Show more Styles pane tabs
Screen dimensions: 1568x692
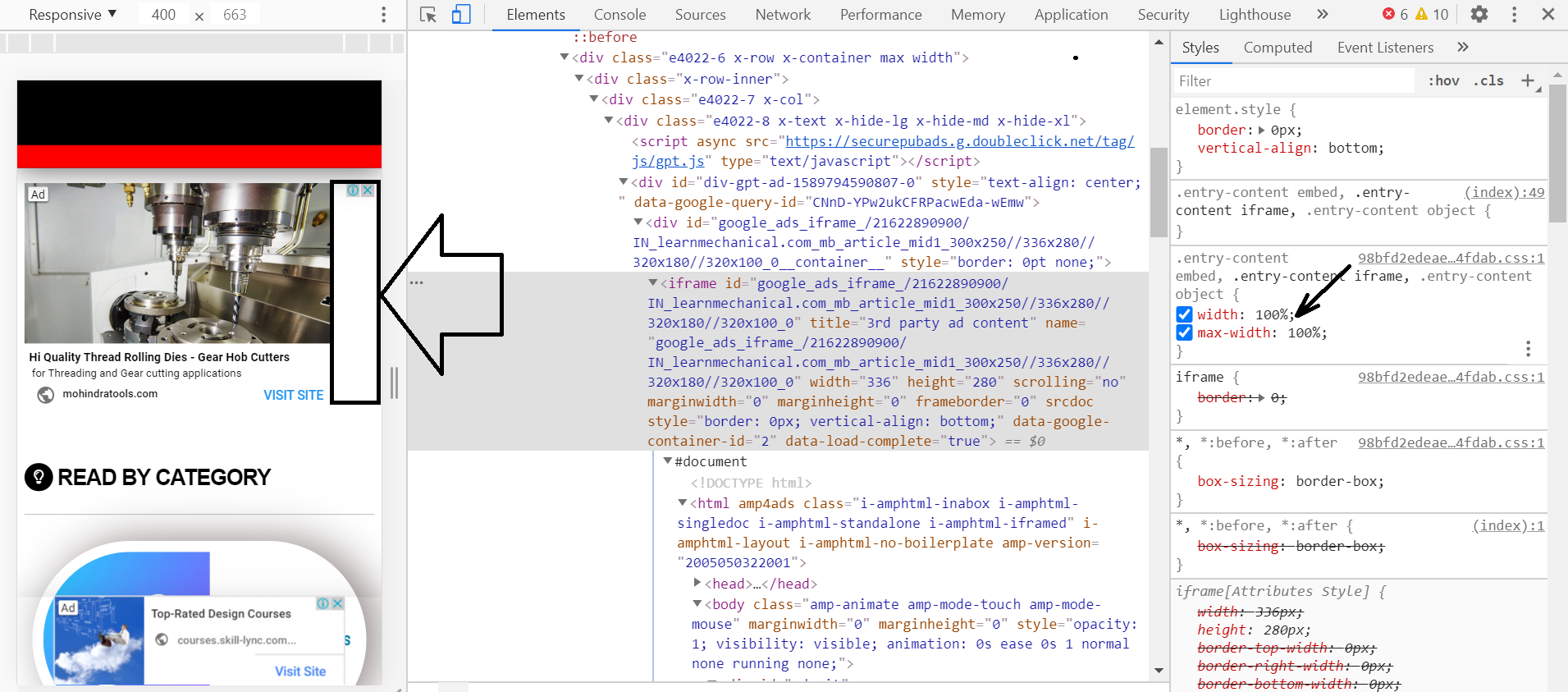(1463, 47)
